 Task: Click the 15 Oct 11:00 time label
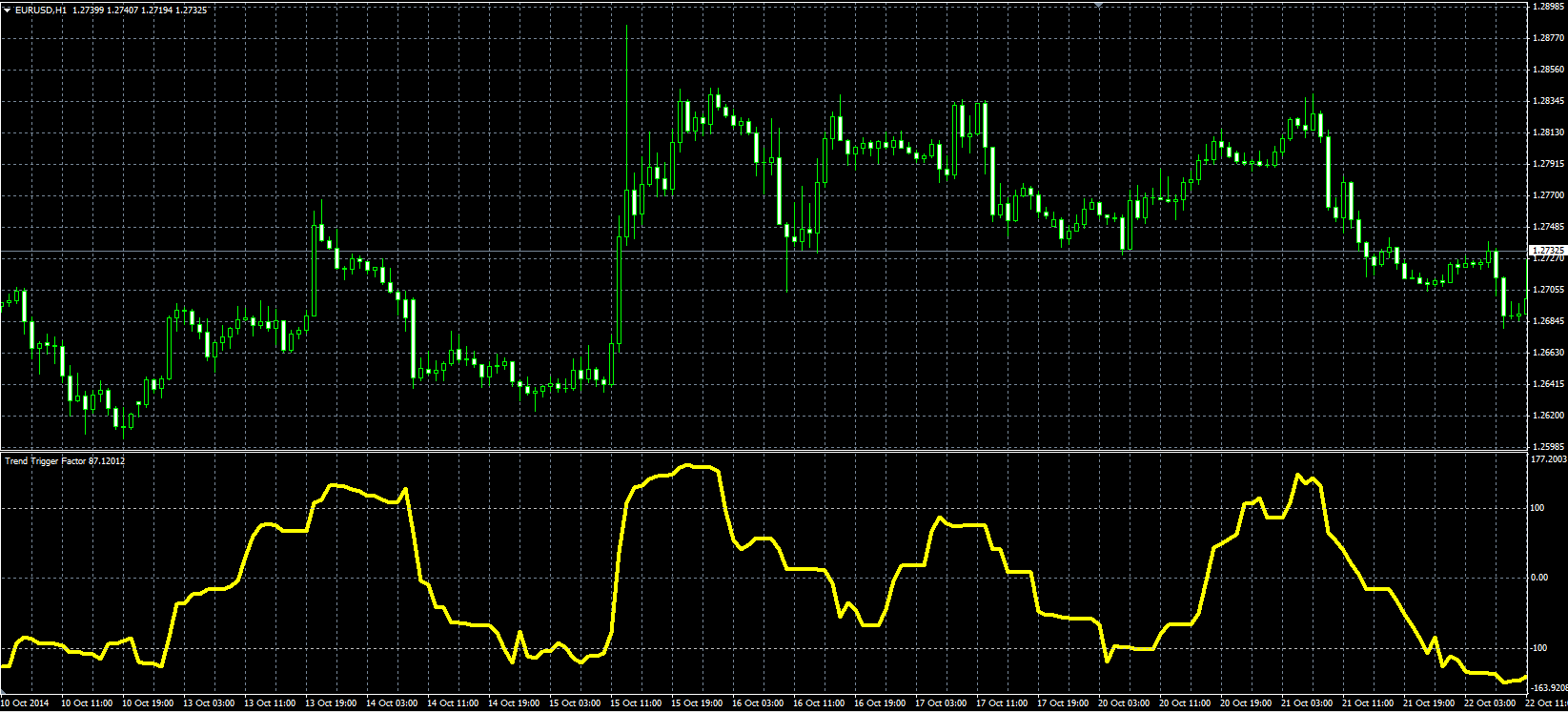click(636, 703)
